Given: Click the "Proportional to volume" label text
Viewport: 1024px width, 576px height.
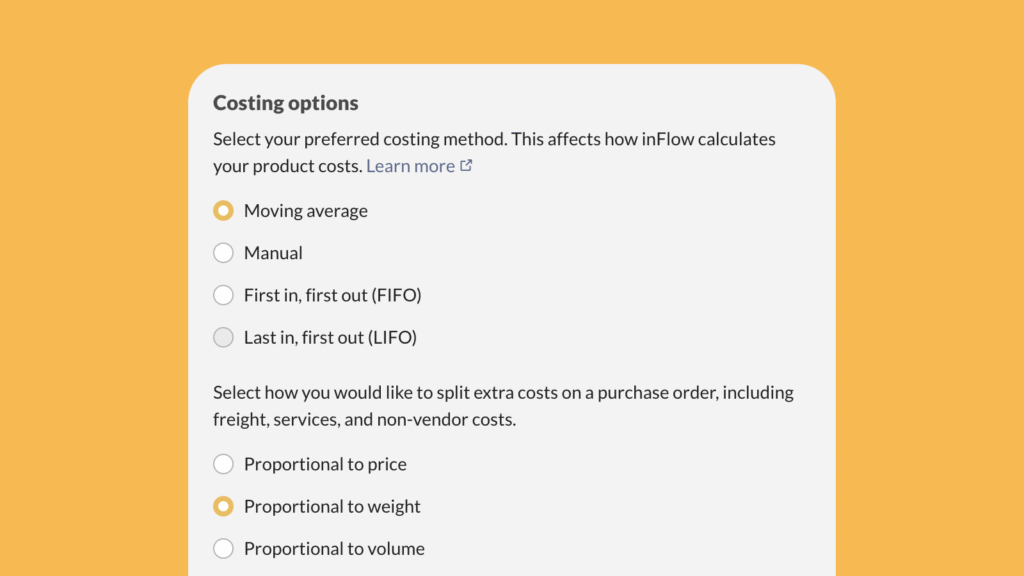Looking at the screenshot, I should pos(334,548).
